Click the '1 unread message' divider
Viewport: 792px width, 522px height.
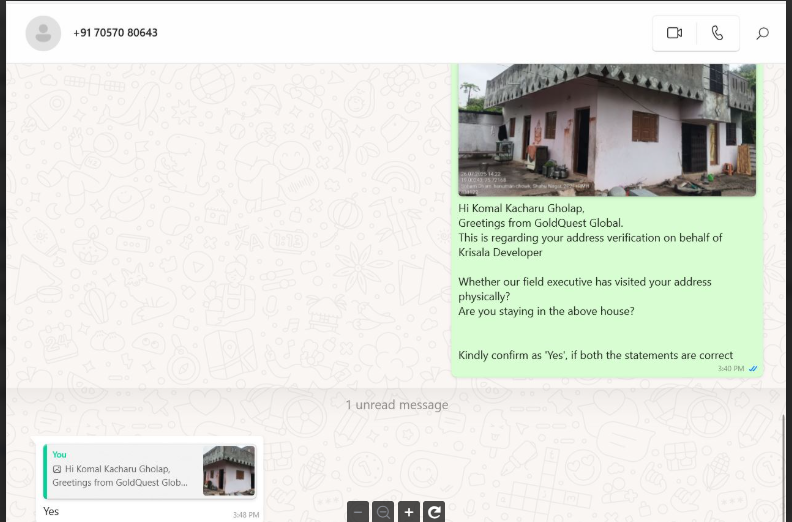[x=396, y=405]
